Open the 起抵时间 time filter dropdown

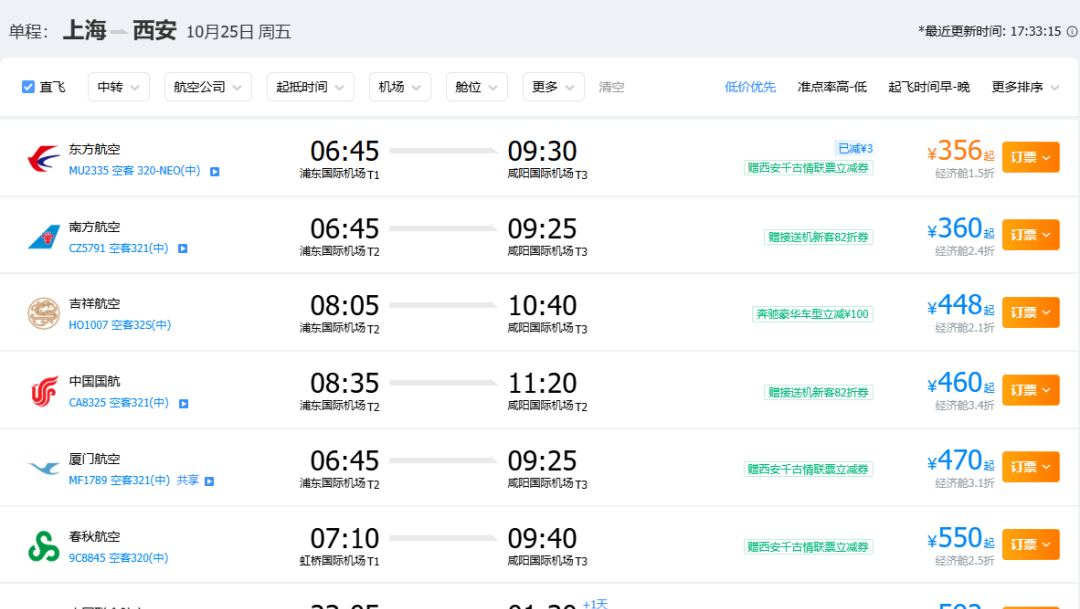coord(311,87)
